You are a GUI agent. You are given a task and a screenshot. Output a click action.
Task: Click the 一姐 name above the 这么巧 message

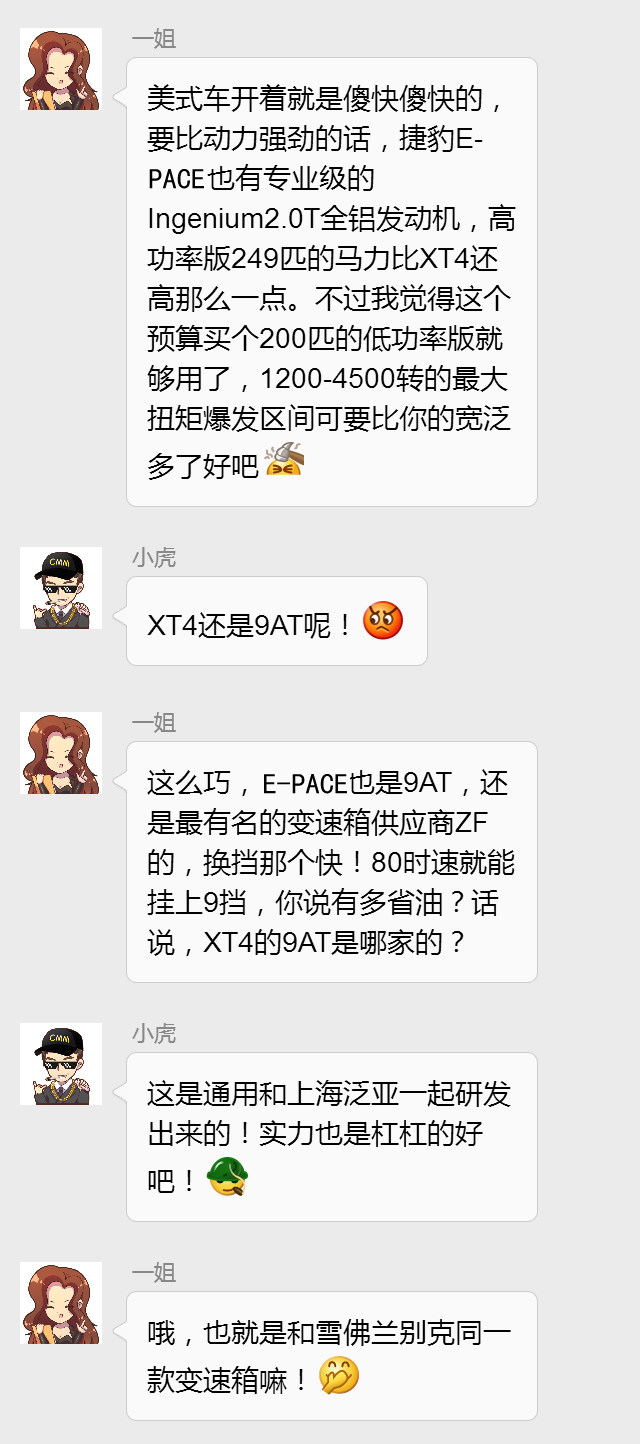coord(153,723)
